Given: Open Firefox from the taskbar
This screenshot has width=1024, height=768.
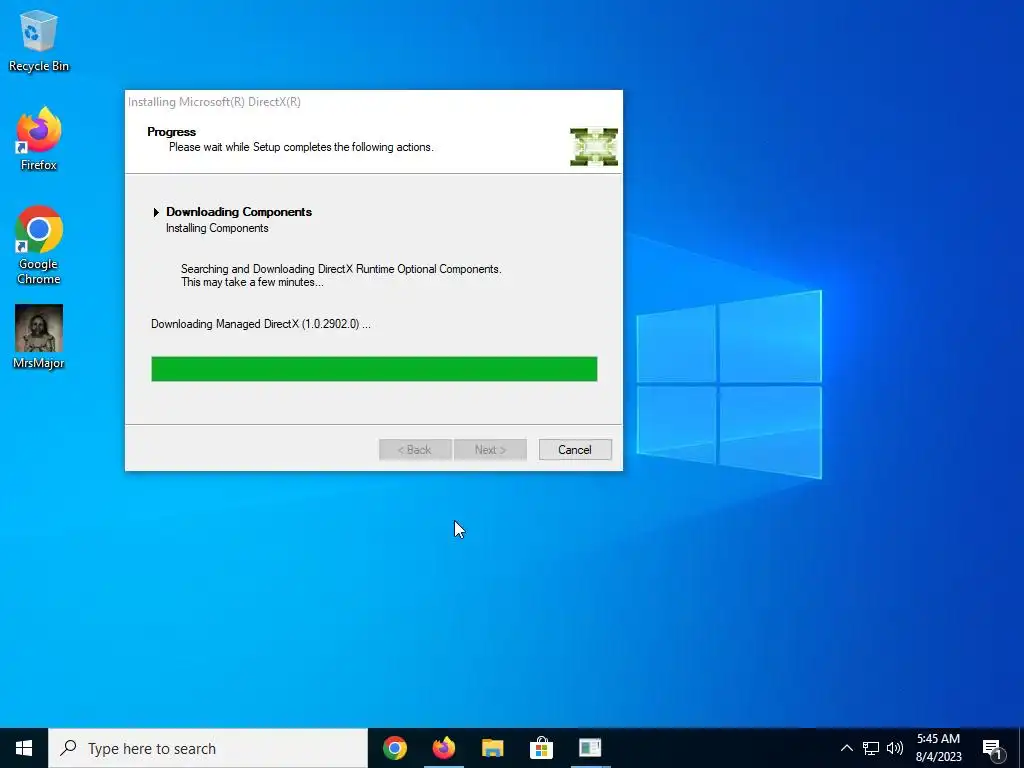Looking at the screenshot, I should click(444, 748).
